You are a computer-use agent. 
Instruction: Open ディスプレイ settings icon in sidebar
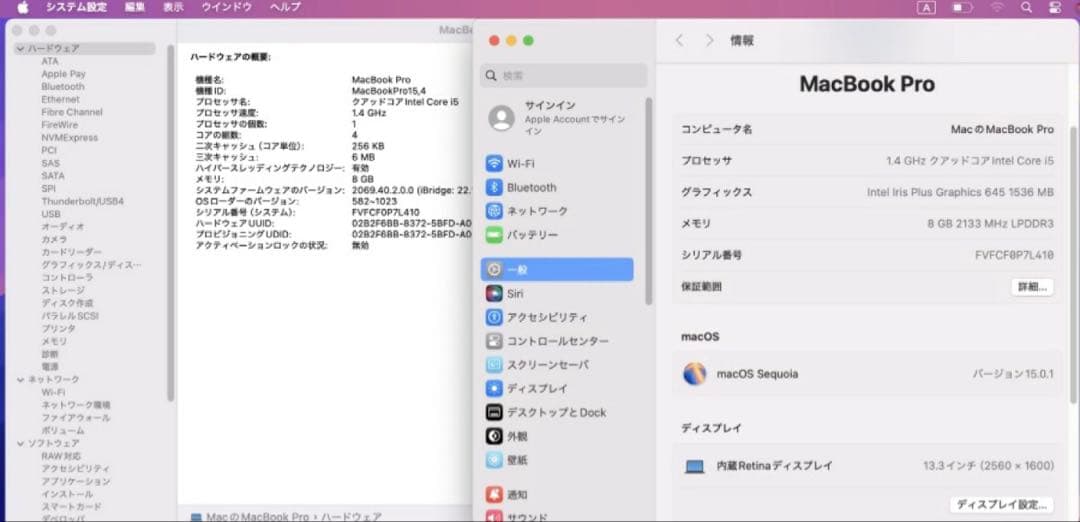click(494, 388)
